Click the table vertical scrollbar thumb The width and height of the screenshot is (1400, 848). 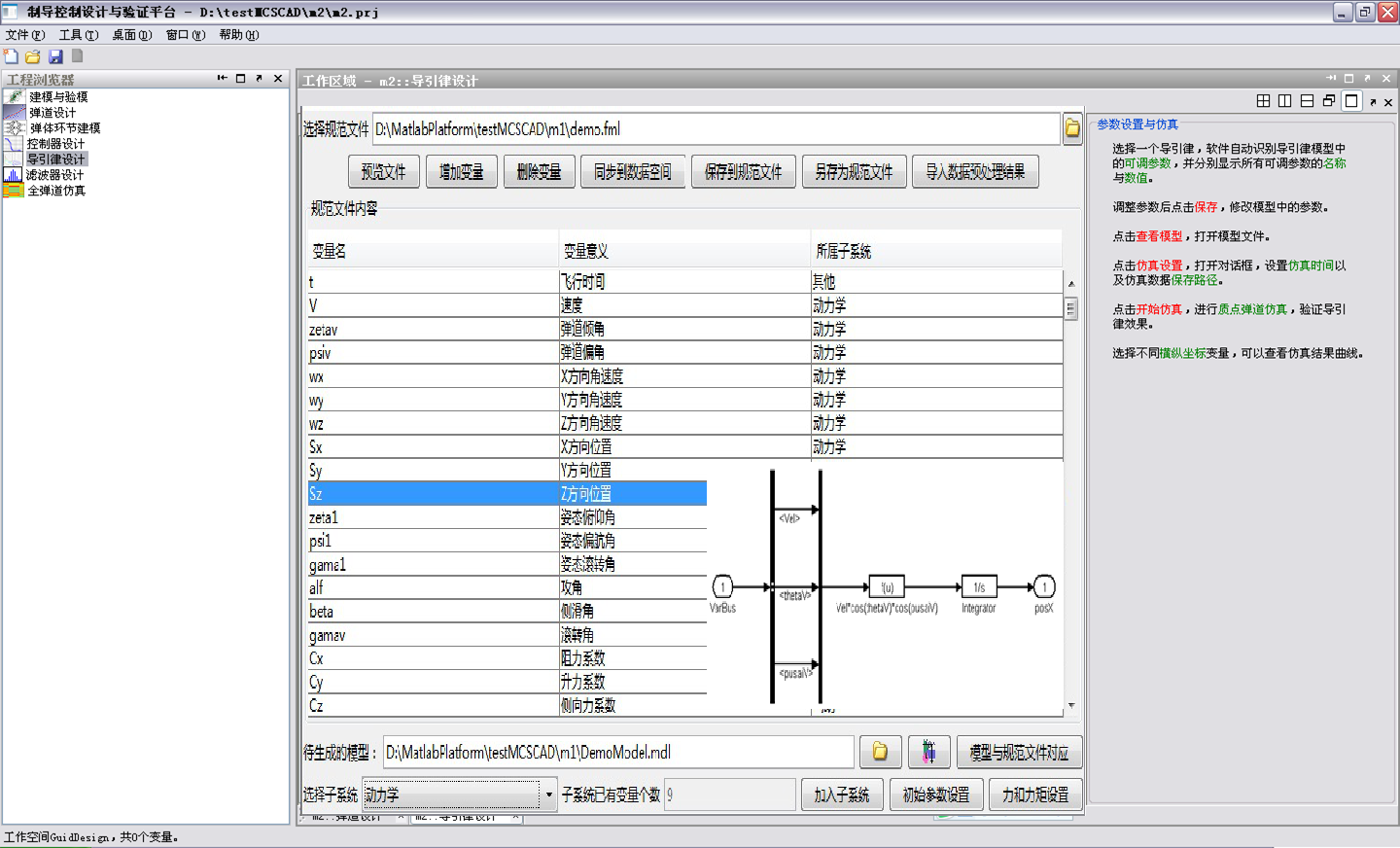pos(1070,308)
